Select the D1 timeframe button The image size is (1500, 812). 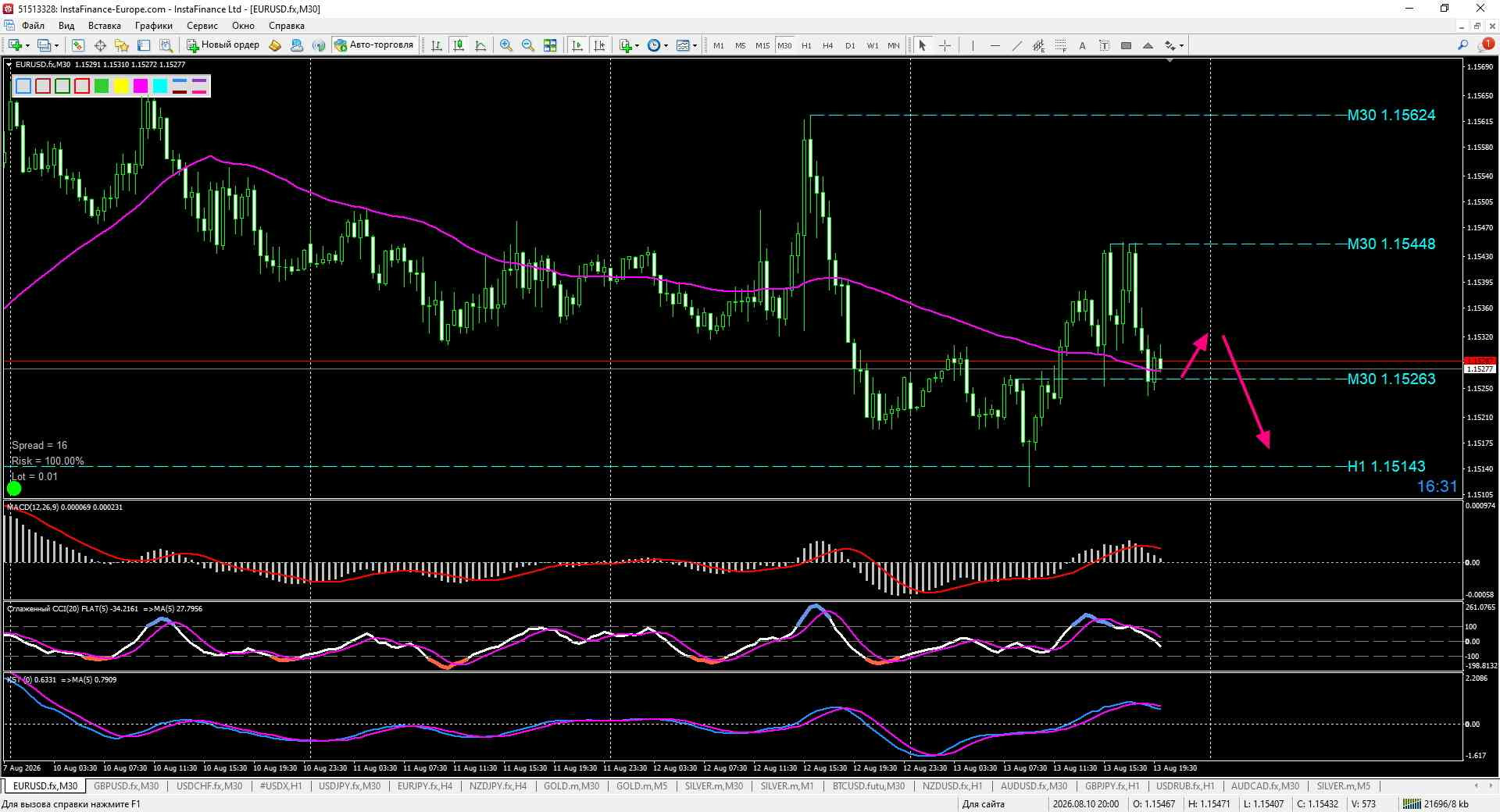tap(850, 45)
